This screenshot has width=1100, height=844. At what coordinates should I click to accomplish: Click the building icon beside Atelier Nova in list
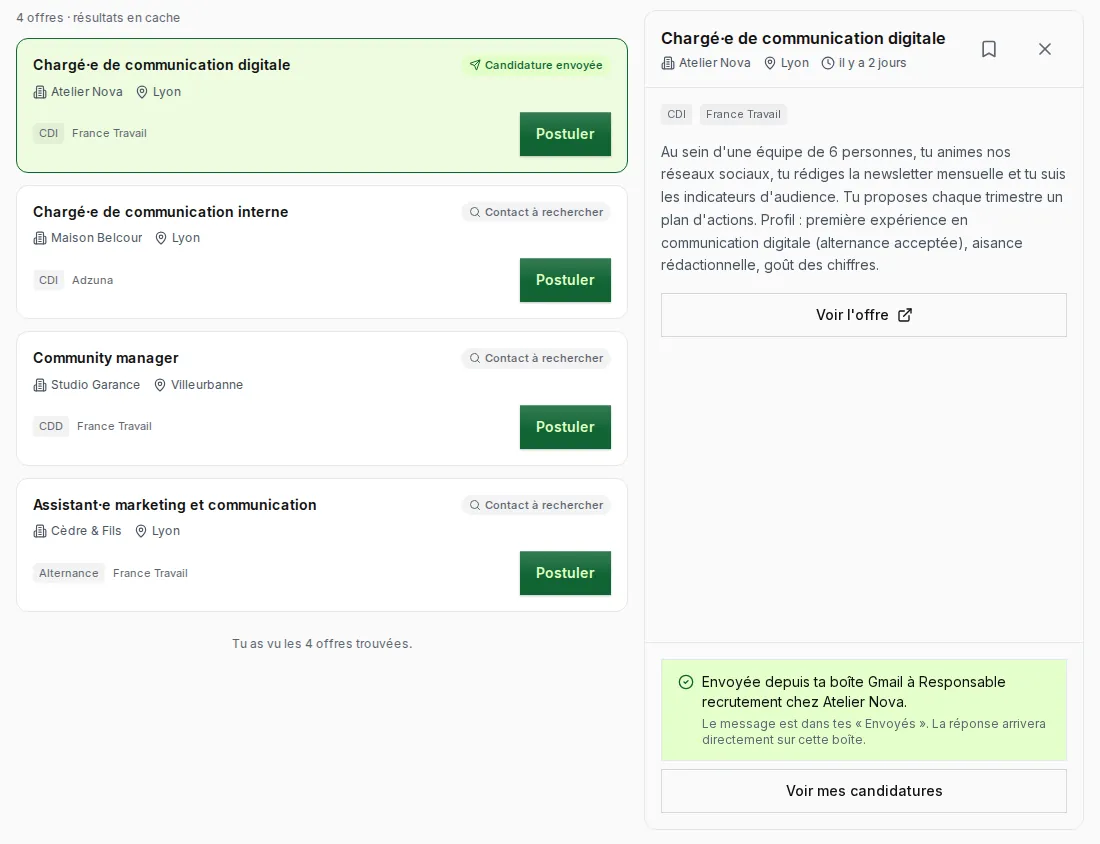coord(40,92)
